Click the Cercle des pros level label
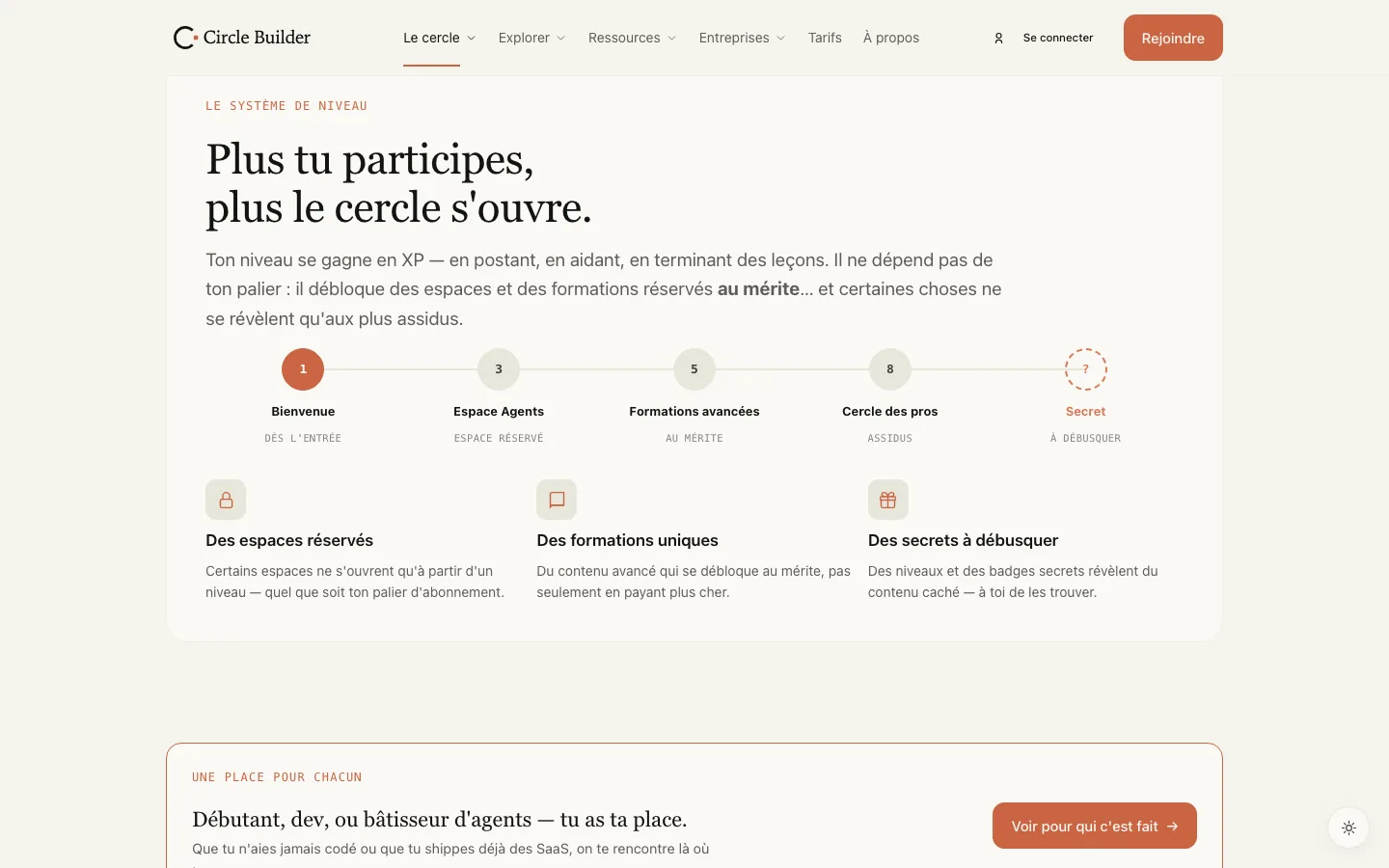The width and height of the screenshot is (1389, 868). pos(890,412)
